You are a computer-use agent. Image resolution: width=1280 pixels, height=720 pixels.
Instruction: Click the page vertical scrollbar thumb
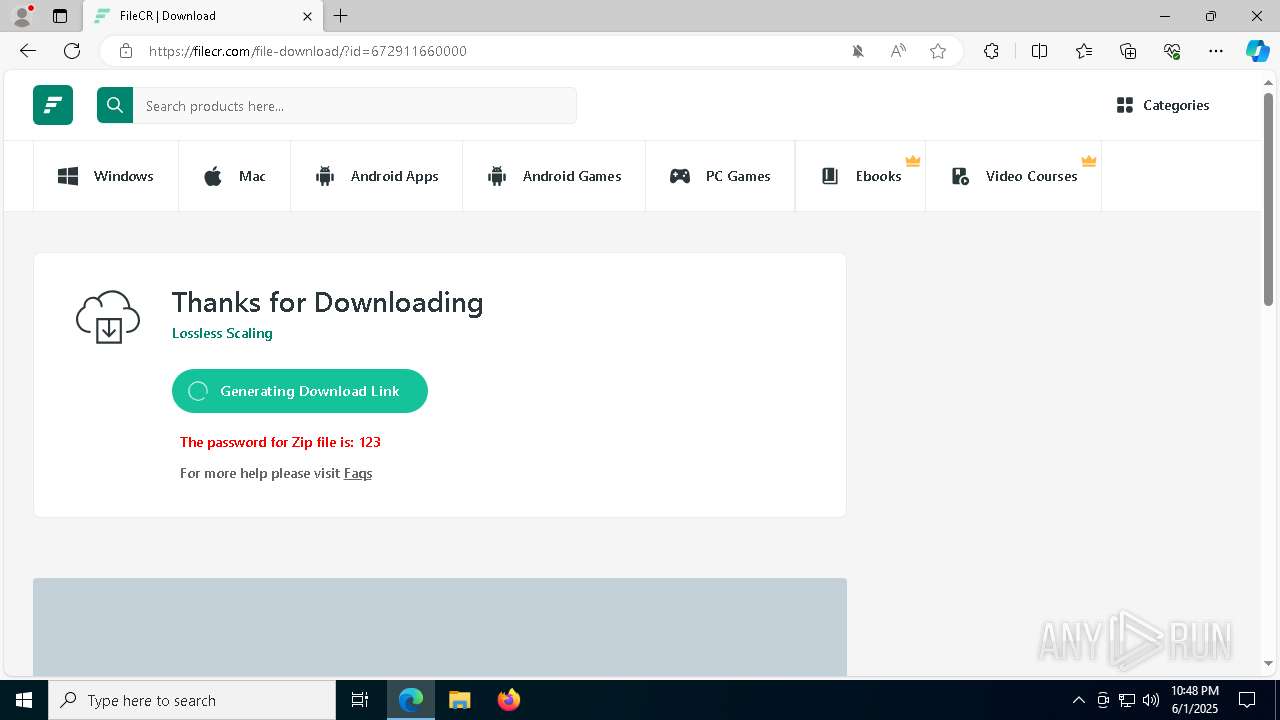click(x=1268, y=198)
